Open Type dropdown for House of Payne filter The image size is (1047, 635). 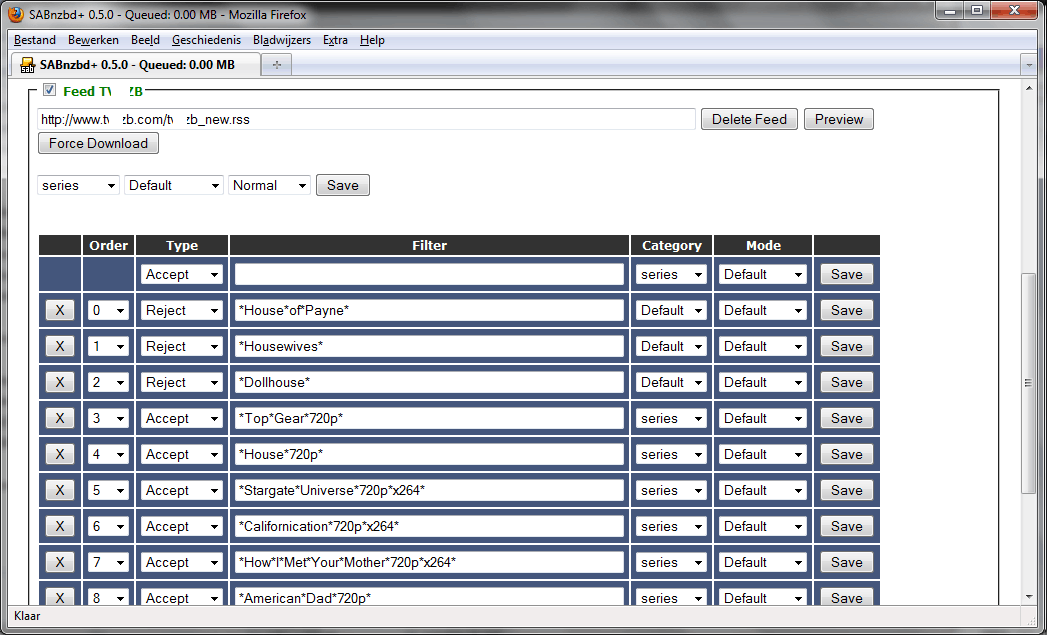(182, 310)
